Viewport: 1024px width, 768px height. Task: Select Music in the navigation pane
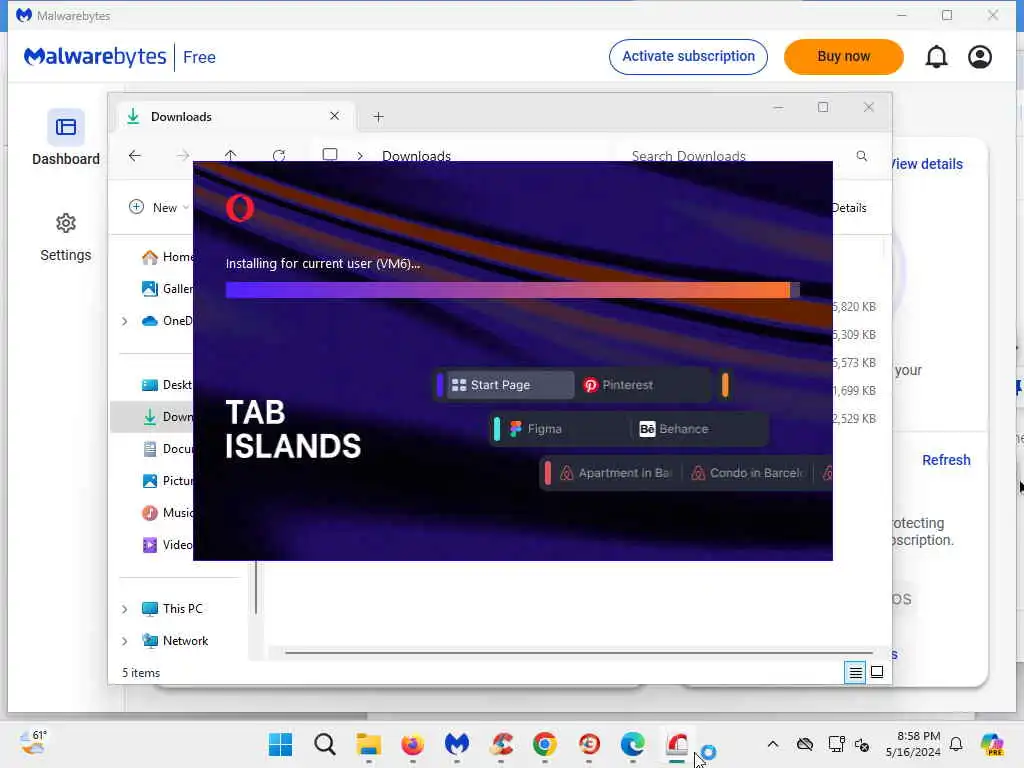pyautogui.click(x=167, y=513)
